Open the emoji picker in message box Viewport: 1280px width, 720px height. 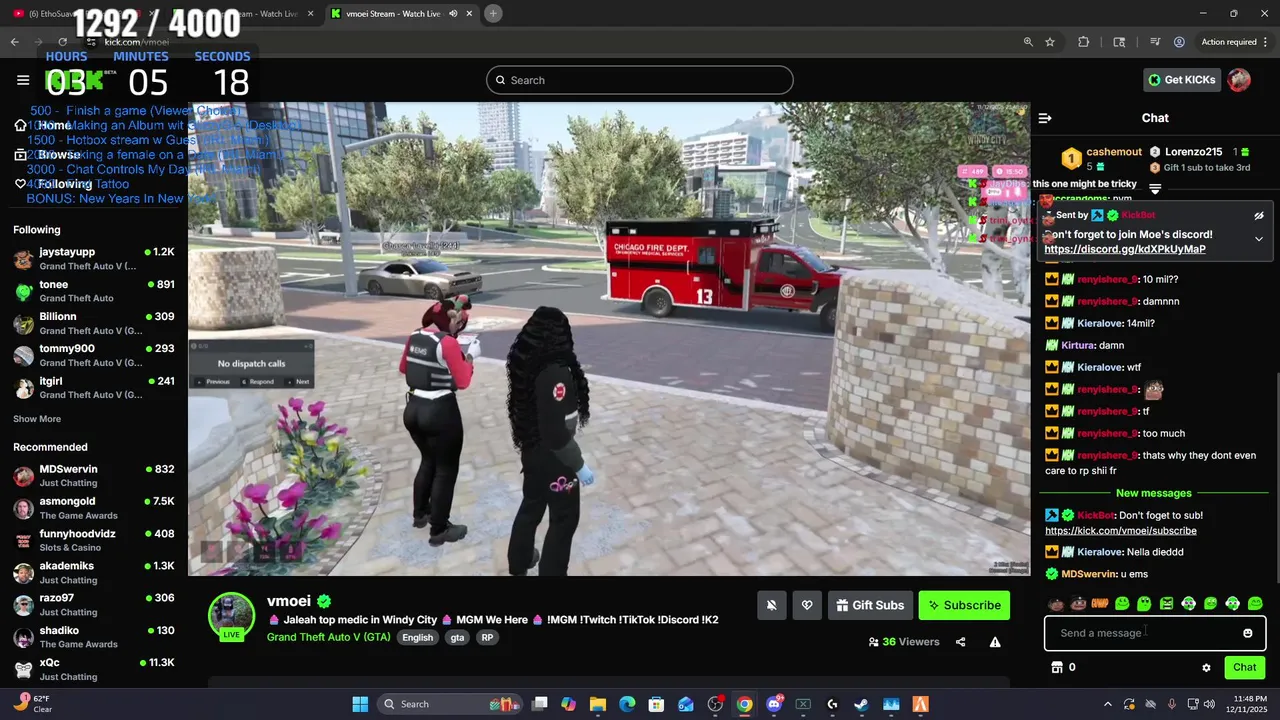(x=1247, y=633)
